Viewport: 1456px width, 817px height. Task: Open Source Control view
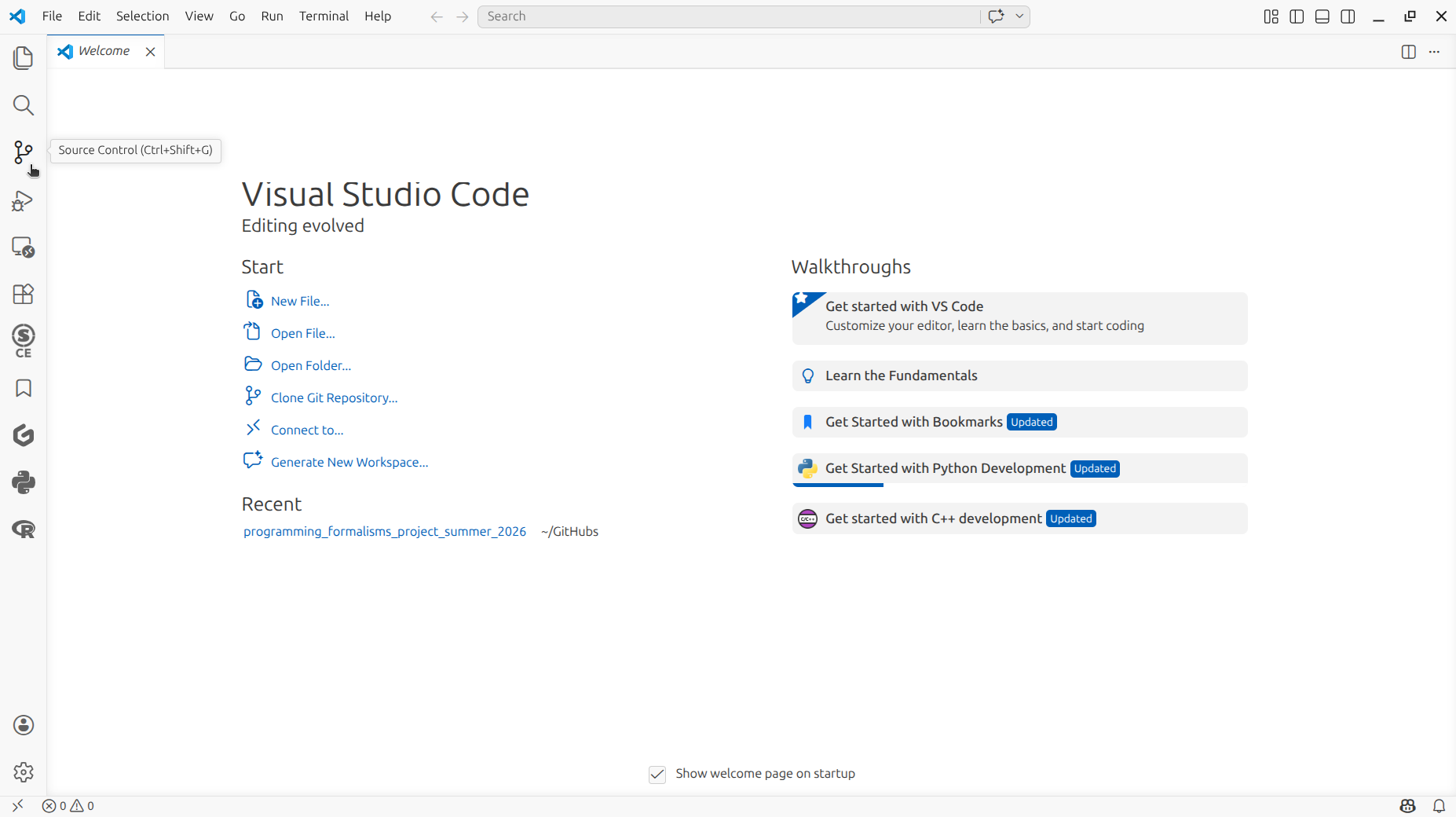[x=24, y=152]
